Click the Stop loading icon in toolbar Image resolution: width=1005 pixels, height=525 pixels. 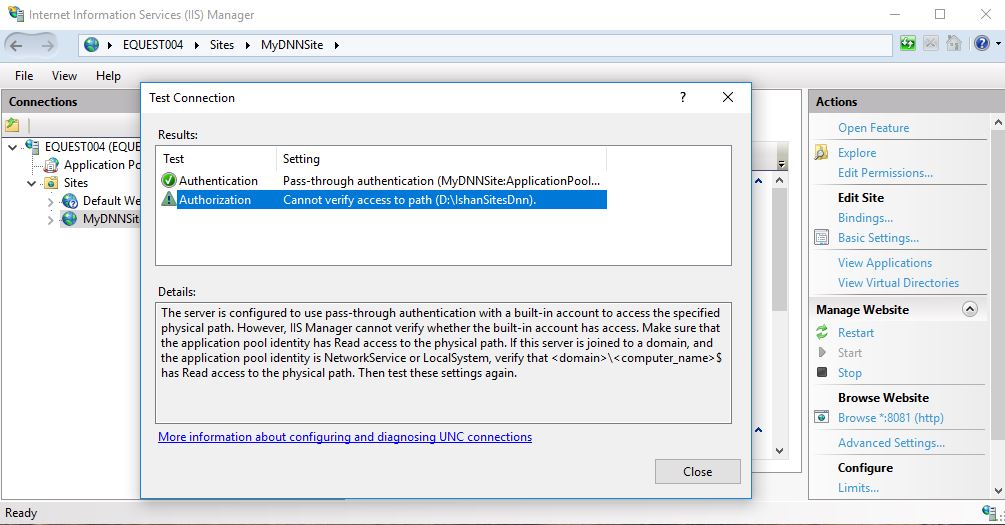tap(931, 44)
